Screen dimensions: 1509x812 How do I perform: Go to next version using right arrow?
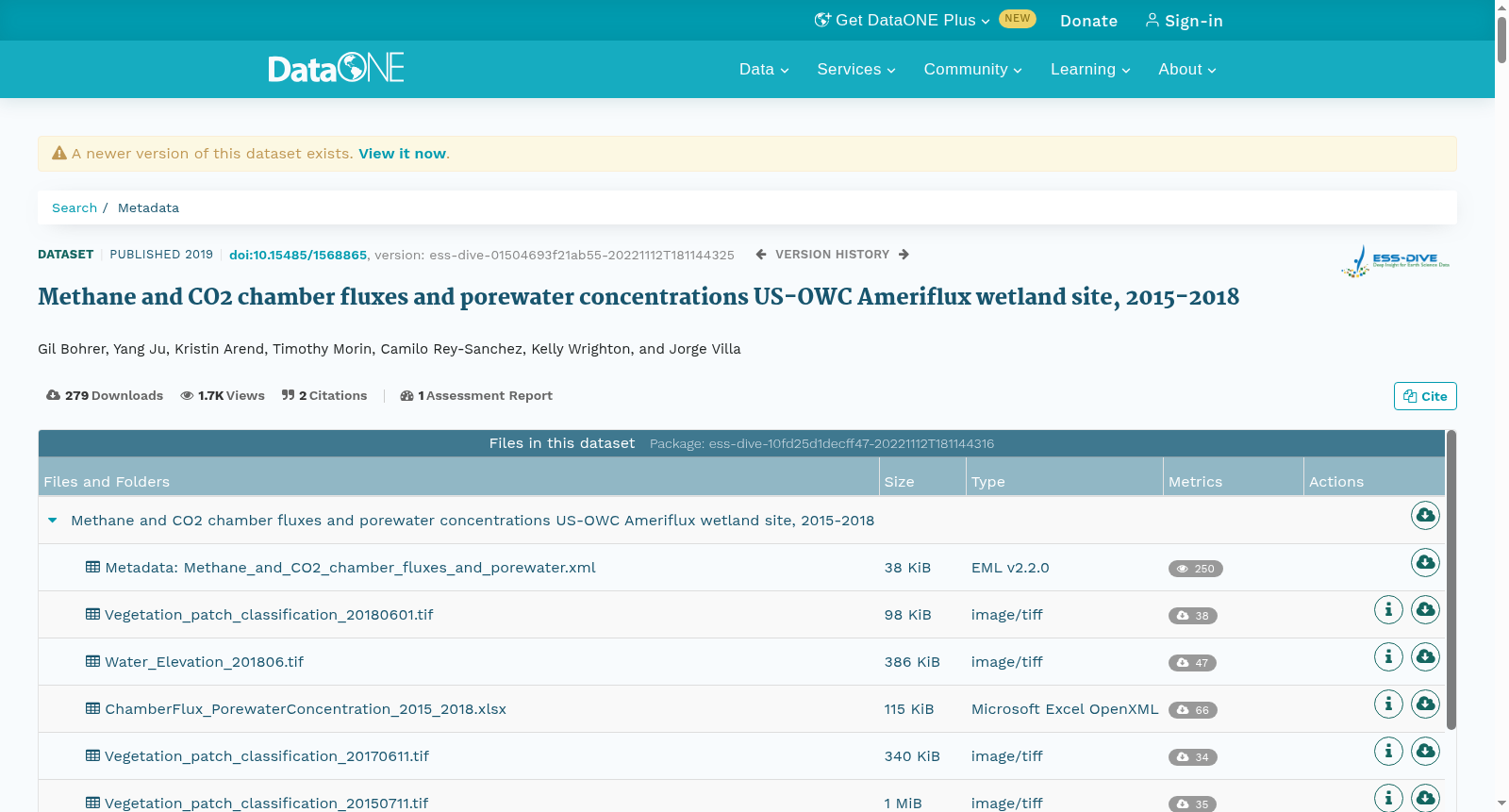904,255
